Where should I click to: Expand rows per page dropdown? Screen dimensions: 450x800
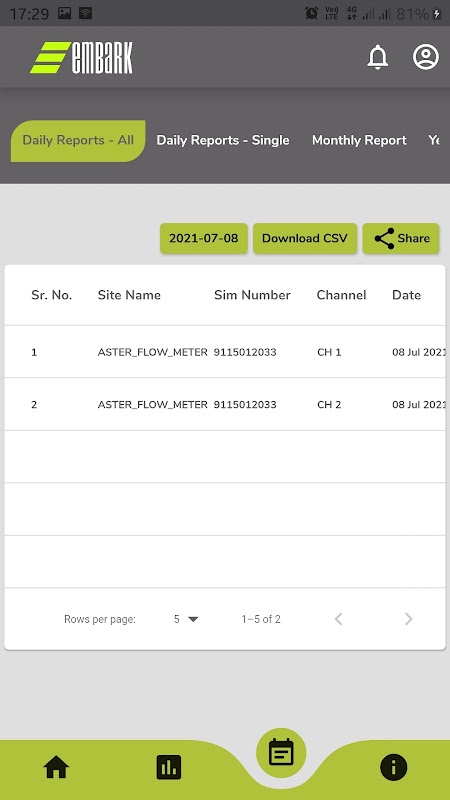coord(186,619)
